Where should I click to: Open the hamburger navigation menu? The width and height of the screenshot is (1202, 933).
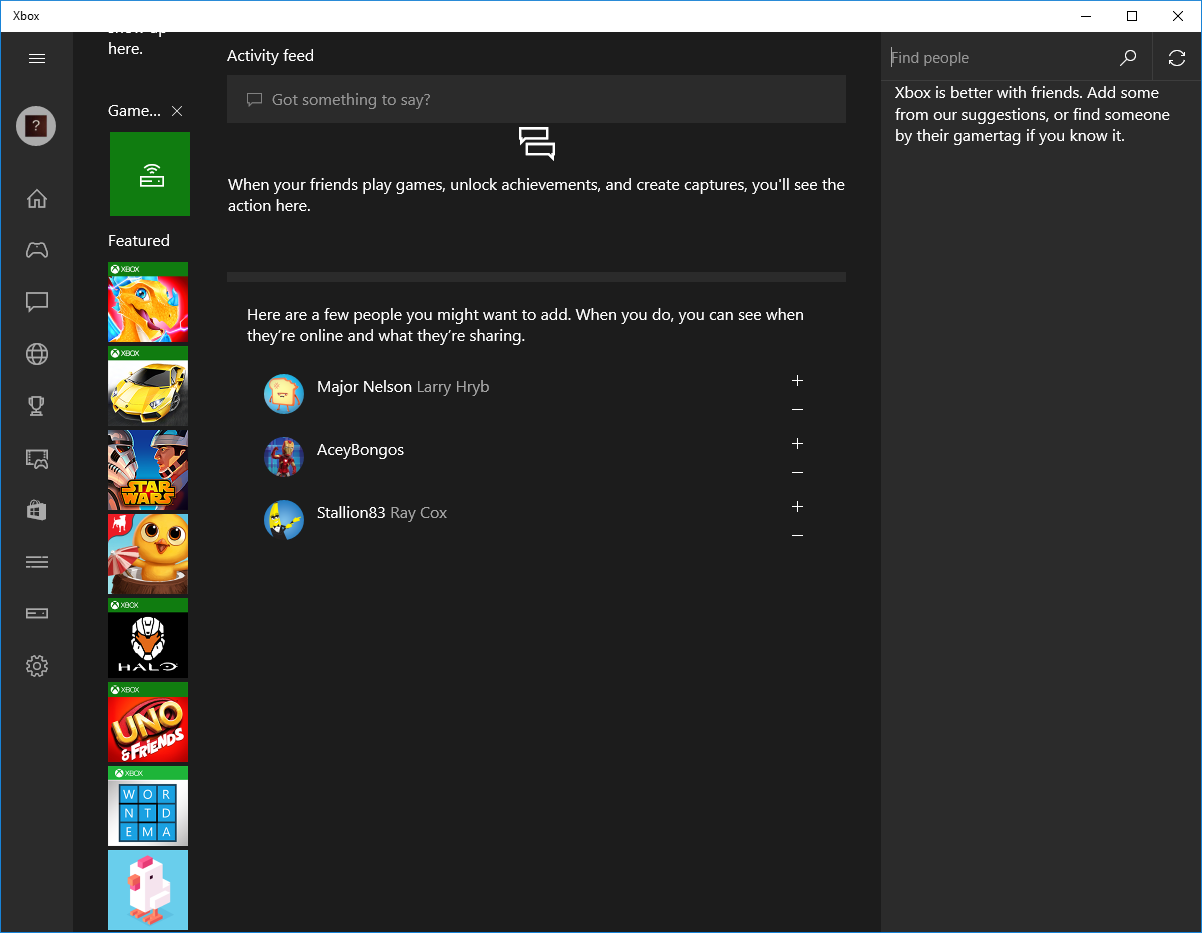pos(37,58)
